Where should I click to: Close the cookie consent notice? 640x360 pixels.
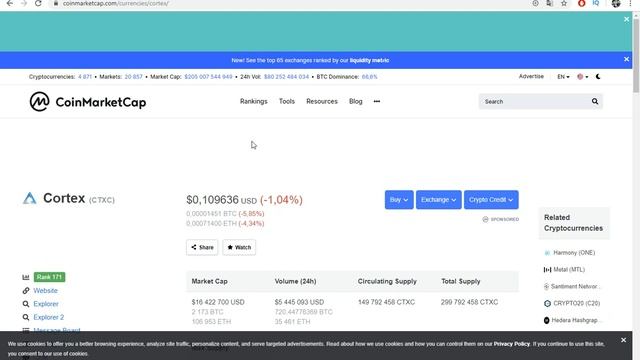click(623, 340)
